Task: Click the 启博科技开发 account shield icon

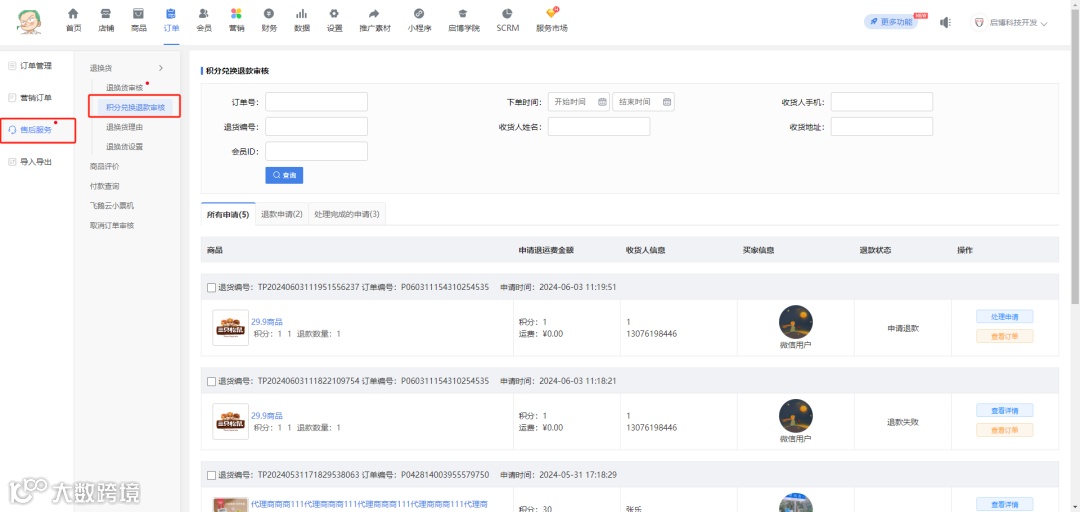Action: tap(978, 23)
